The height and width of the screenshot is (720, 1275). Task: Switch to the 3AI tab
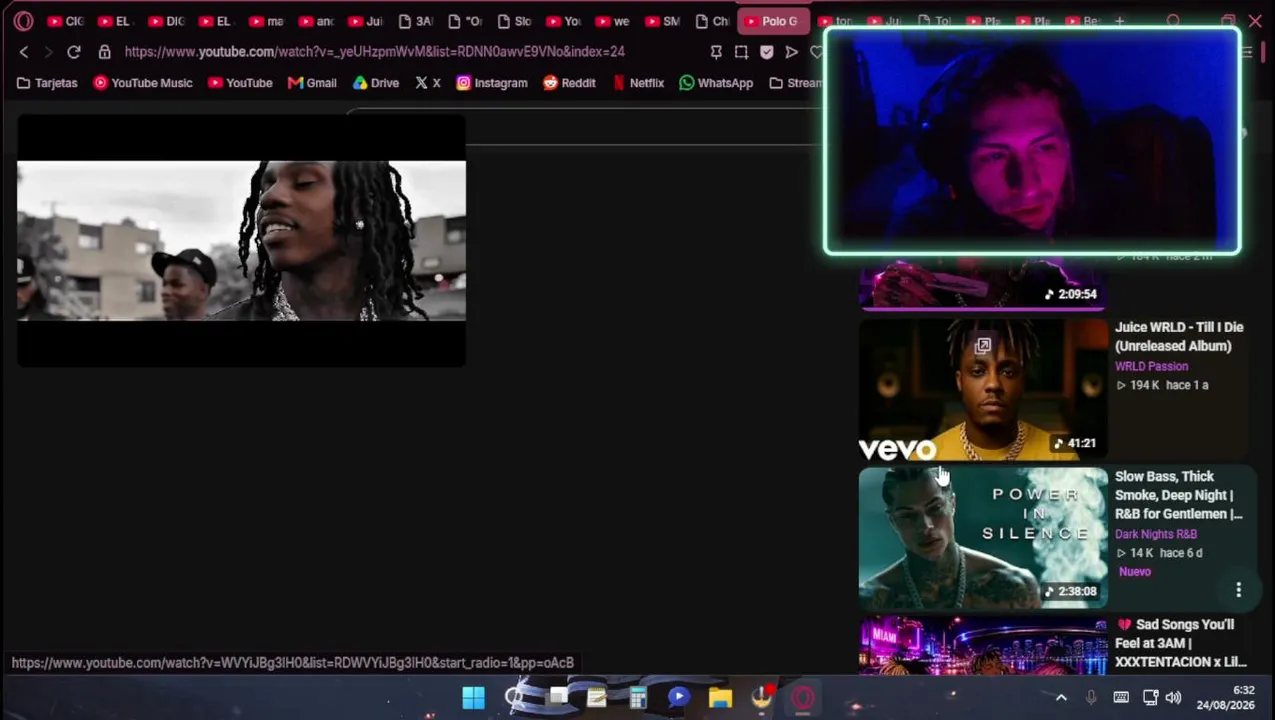[415, 21]
